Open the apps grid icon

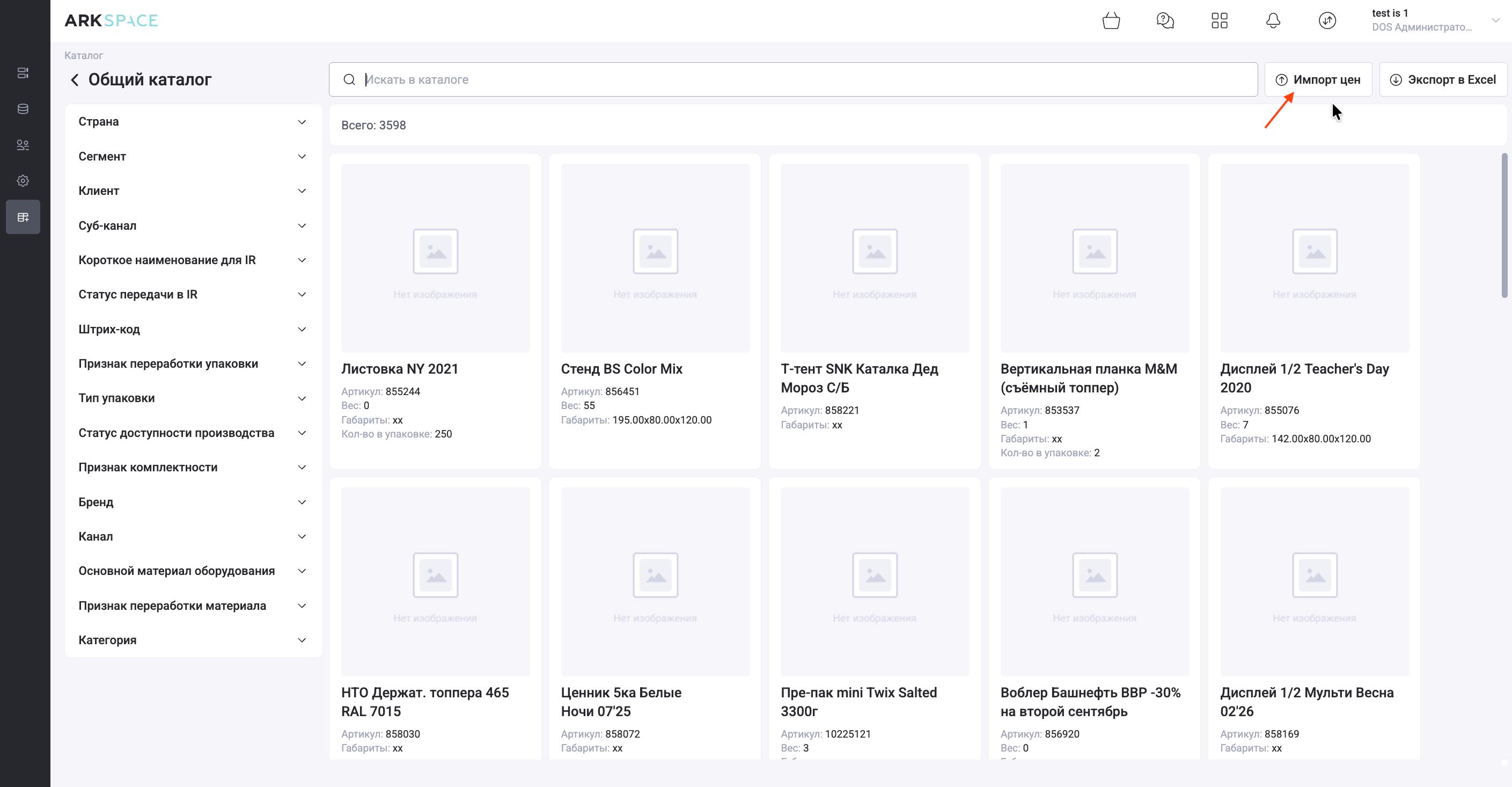pyautogui.click(x=1219, y=21)
